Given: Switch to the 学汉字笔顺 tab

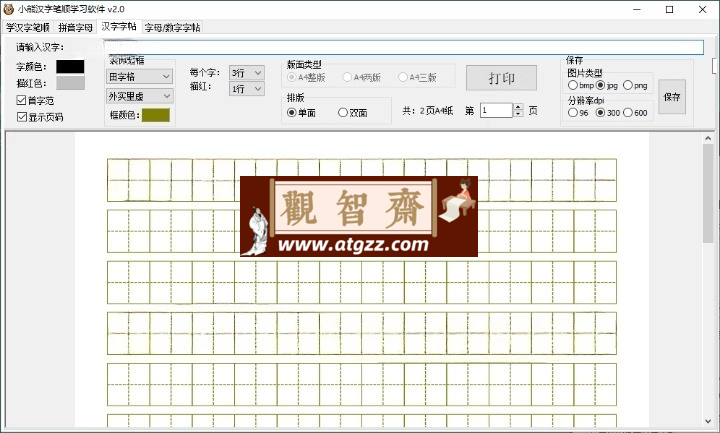Looking at the screenshot, I should (28, 28).
